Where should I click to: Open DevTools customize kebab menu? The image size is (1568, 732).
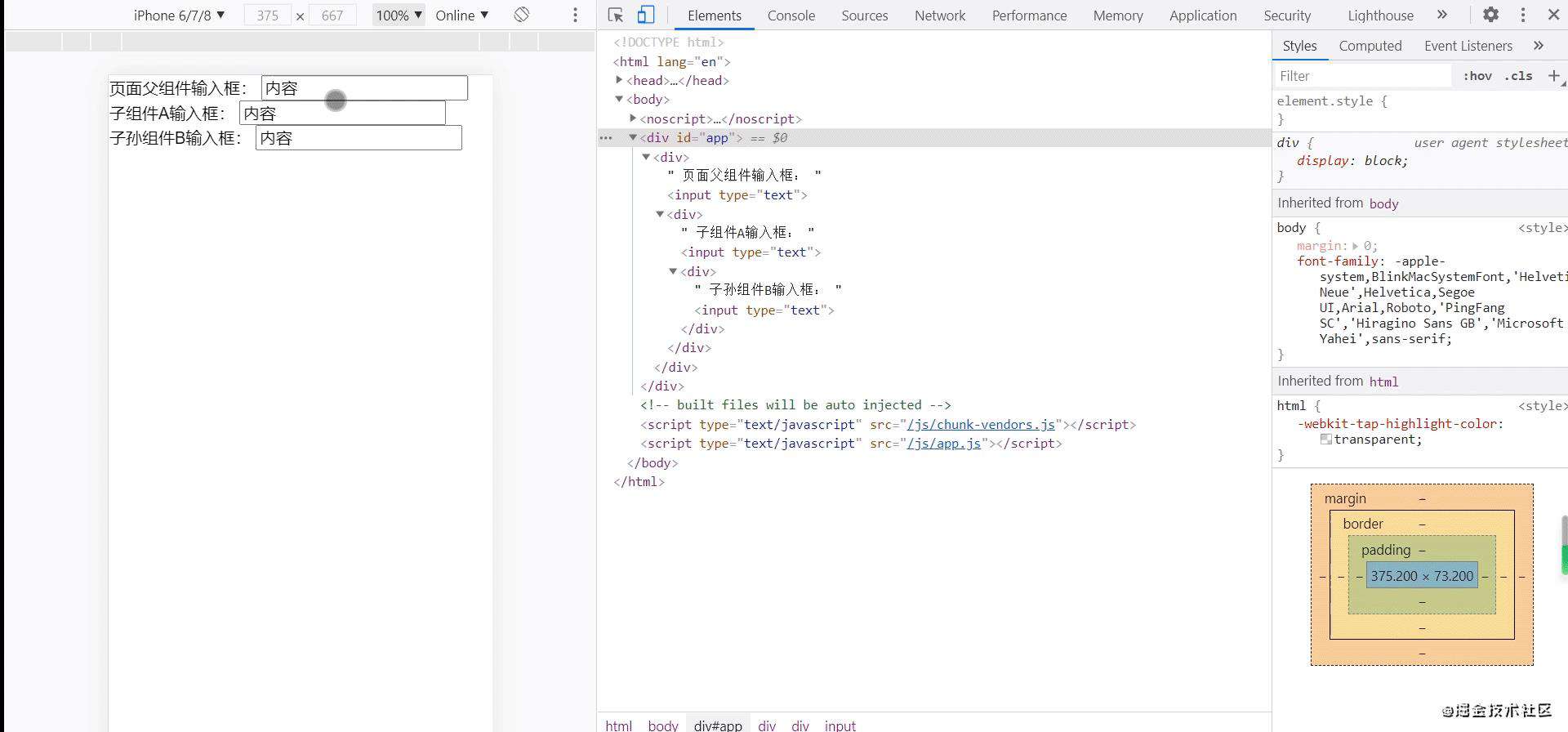pyautogui.click(x=1522, y=15)
